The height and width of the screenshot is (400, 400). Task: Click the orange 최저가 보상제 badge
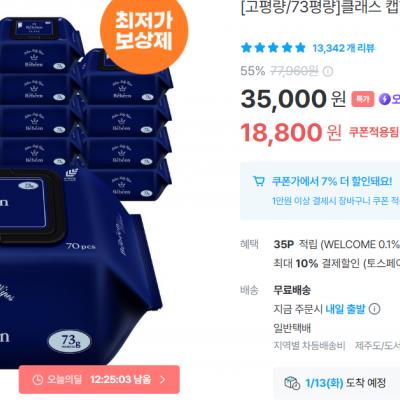144,31
